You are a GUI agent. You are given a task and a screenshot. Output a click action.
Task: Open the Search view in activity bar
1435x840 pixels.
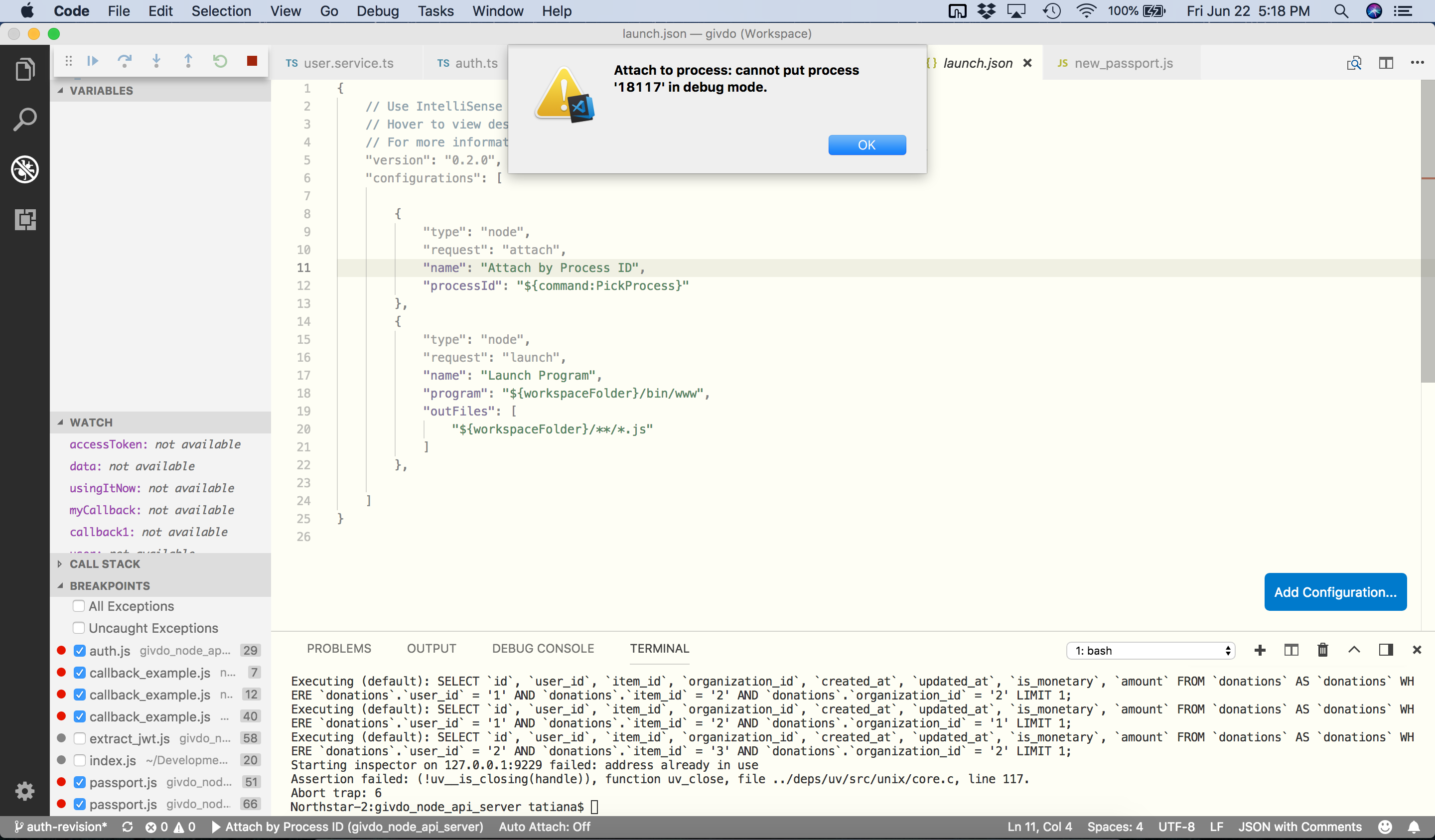pyautogui.click(x=24, y=120)
